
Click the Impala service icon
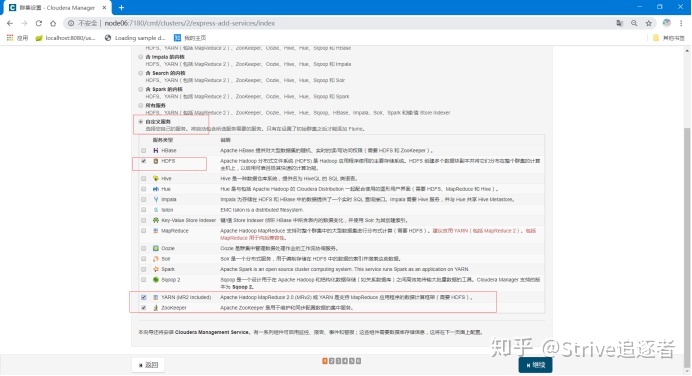[155, 199]
